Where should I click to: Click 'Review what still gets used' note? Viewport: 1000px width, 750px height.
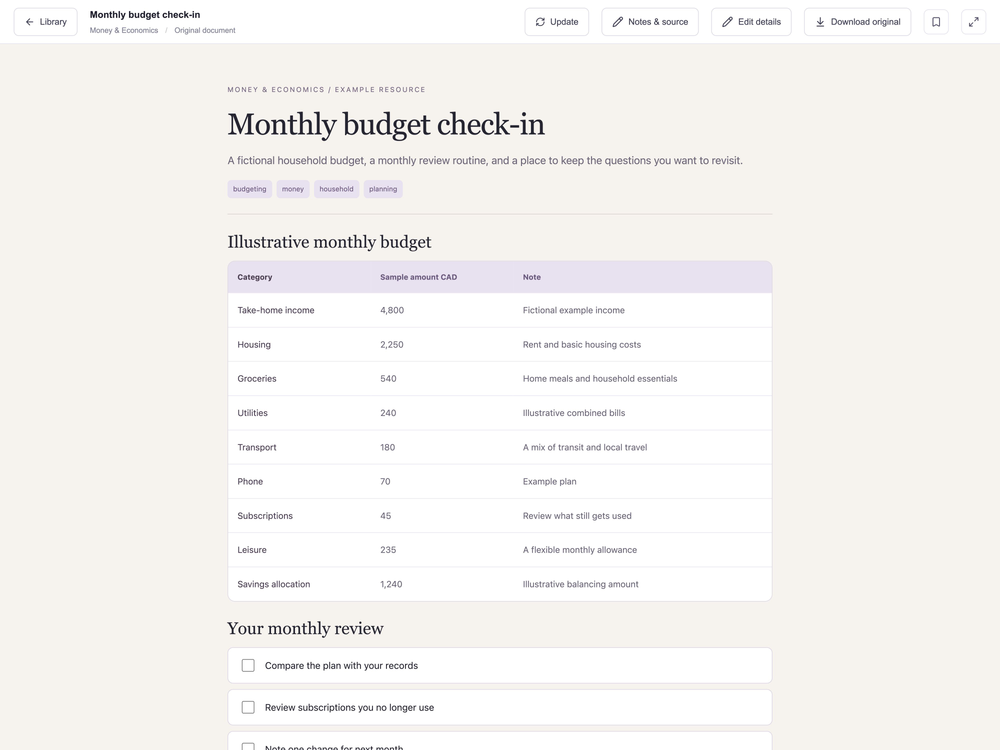tap(577, 515)
